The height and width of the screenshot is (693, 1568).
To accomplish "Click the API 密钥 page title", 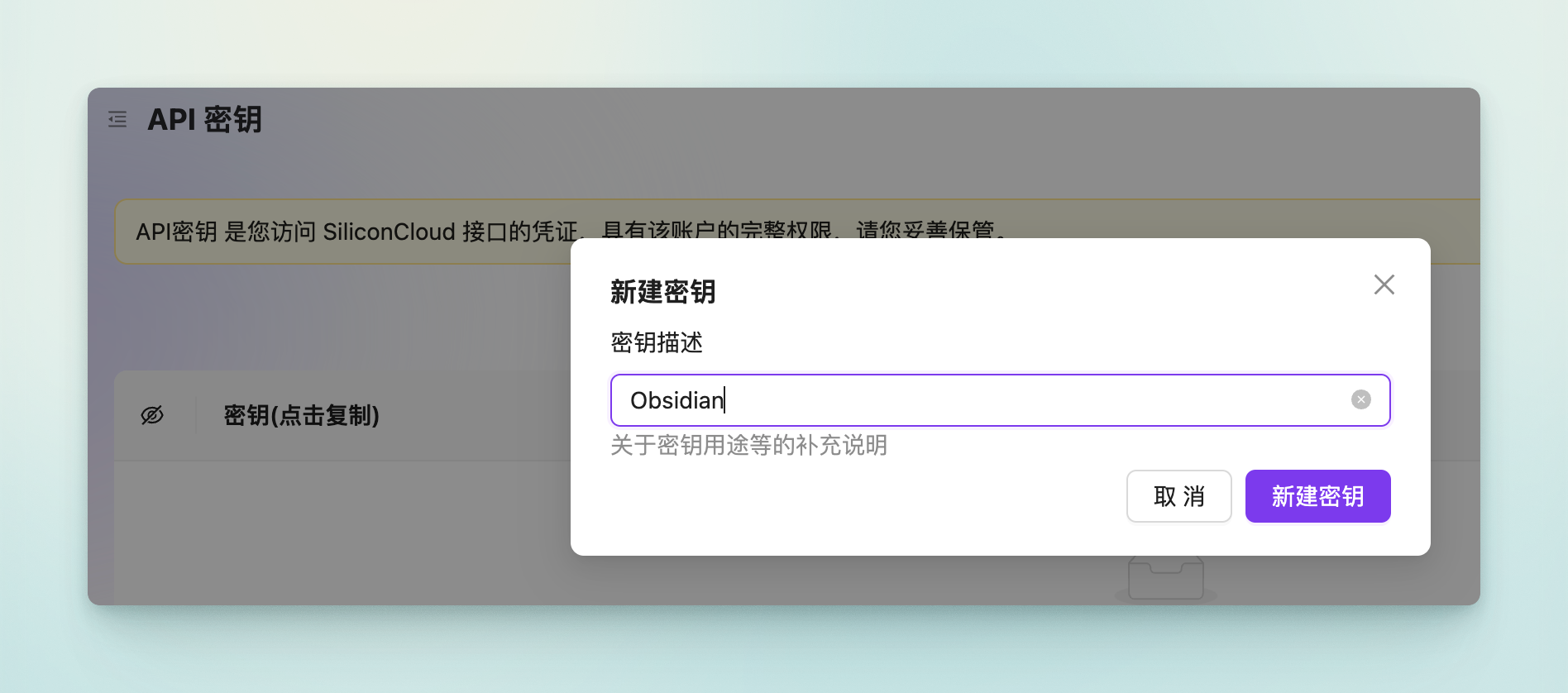I will [204, 119].
